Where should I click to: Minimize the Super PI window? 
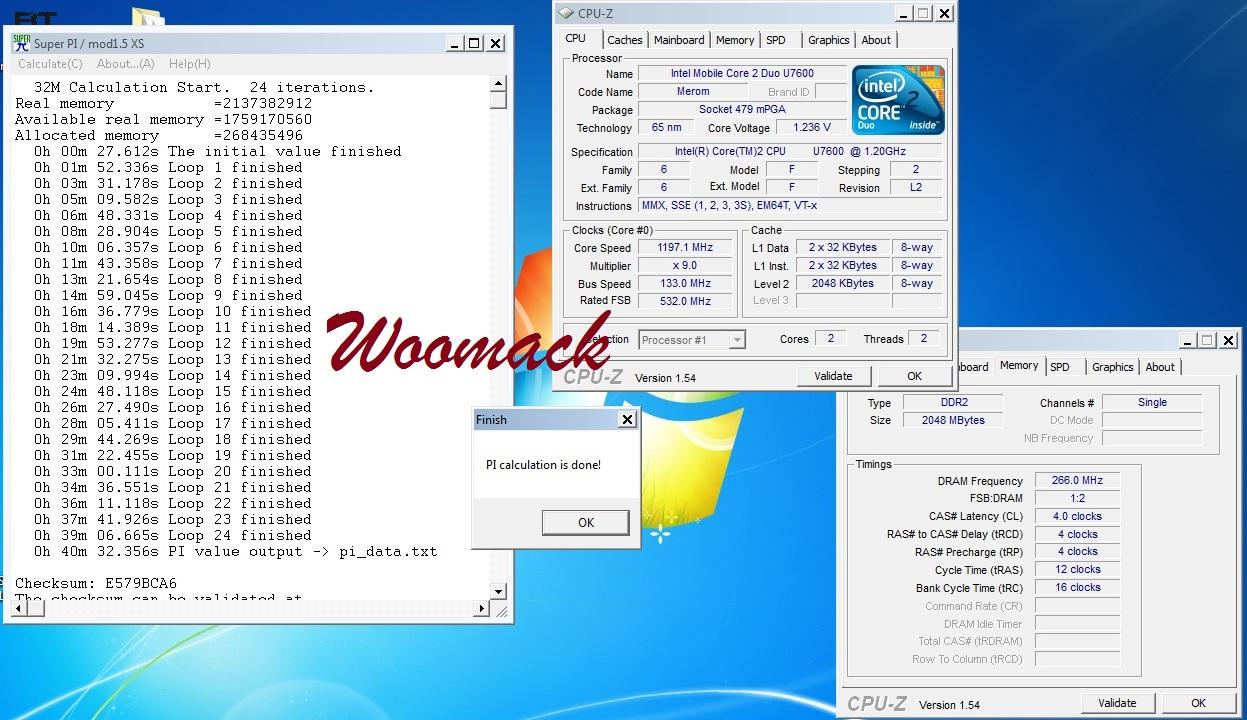pos(454,43)
